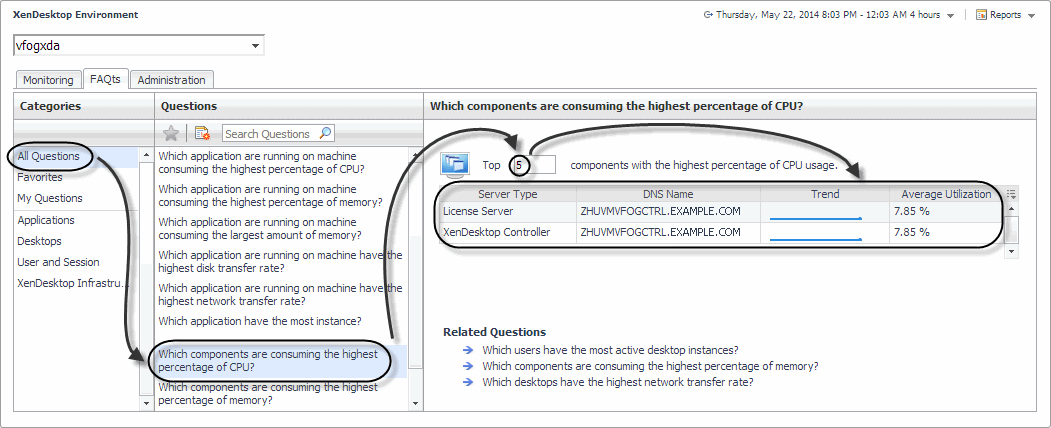Image resolution: width=1051 pixels, height=428 pixels.
Task: Open related question about active desktop instances
Action: coord(610,350)
